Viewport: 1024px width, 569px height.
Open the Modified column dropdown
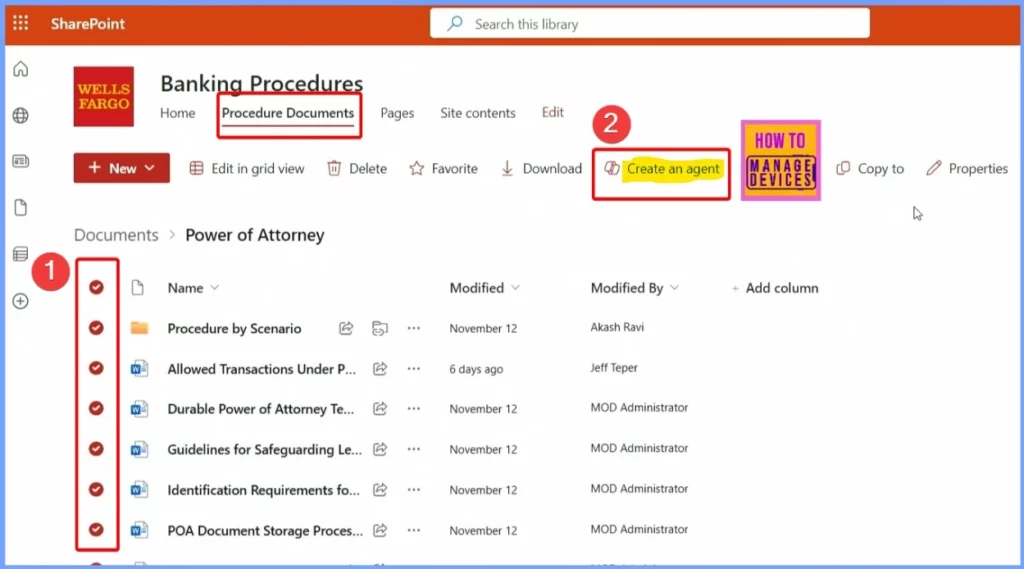pos(484,288)
